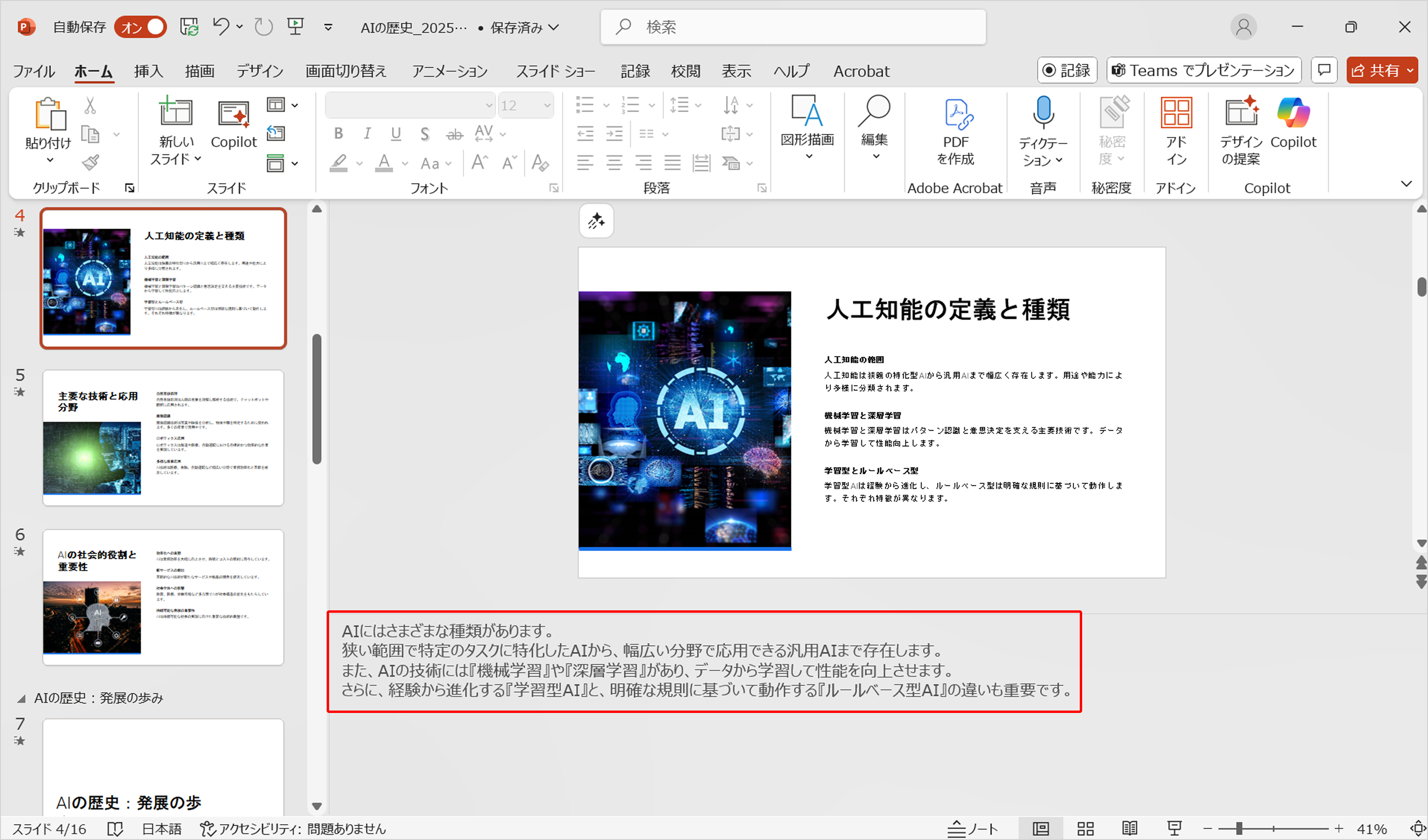Select slide 5 thumbnail in panel
1428x840 pixels.
(163, 437)
